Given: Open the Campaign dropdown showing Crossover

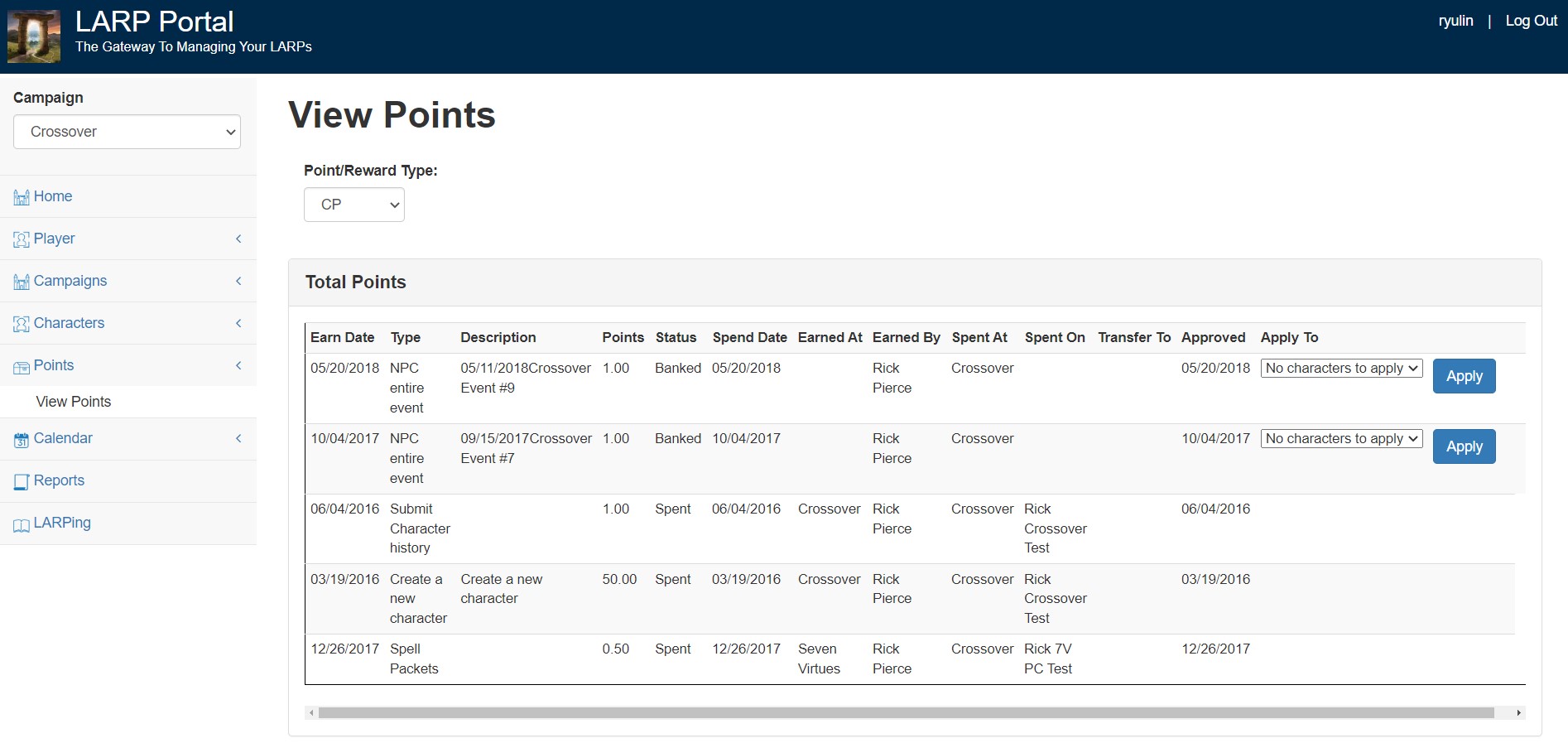Looking at the screenshot, I should (127, 132).
